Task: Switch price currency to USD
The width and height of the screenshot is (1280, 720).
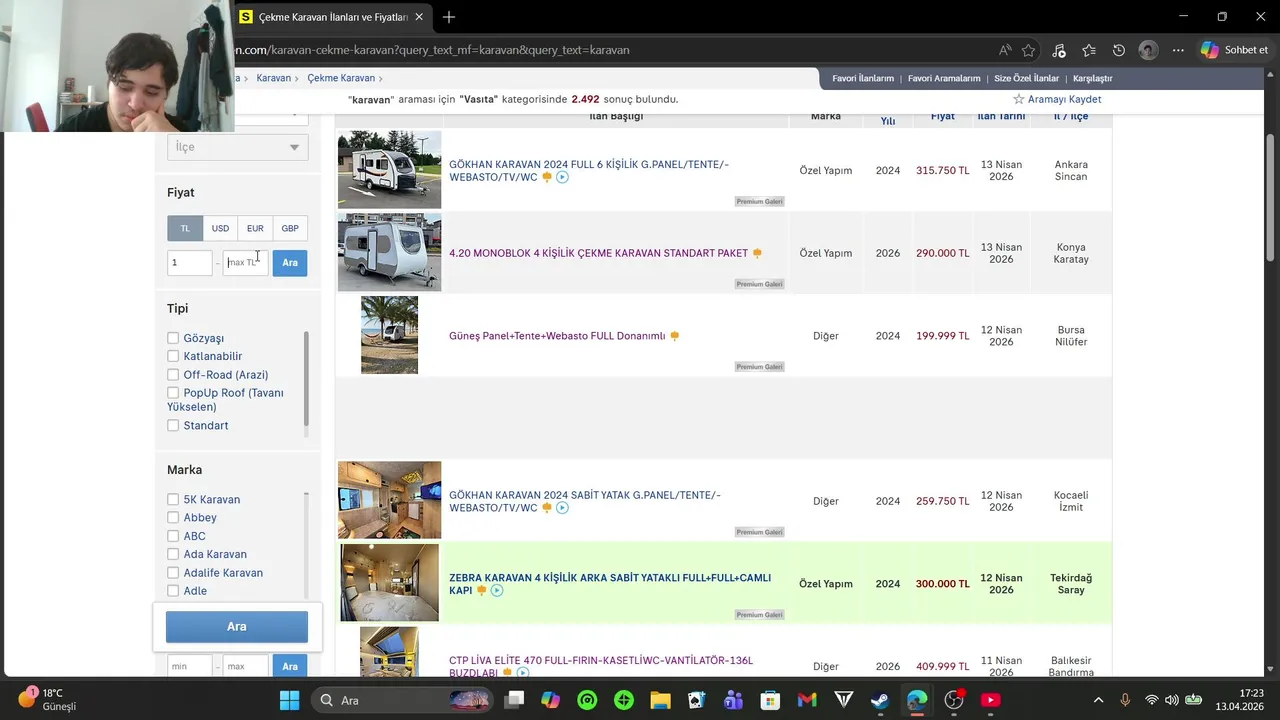Action: coord(220,228)
